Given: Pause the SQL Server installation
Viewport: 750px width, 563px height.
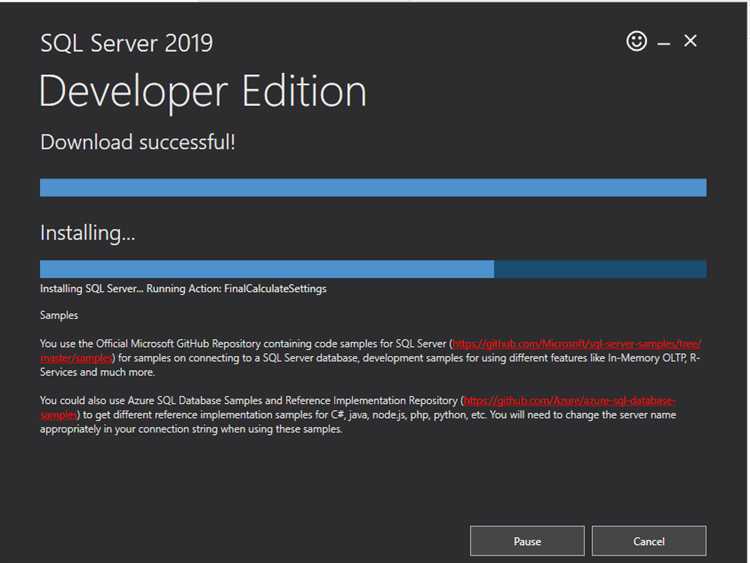Looking at the screenshot, I should (x=527, y=541).
